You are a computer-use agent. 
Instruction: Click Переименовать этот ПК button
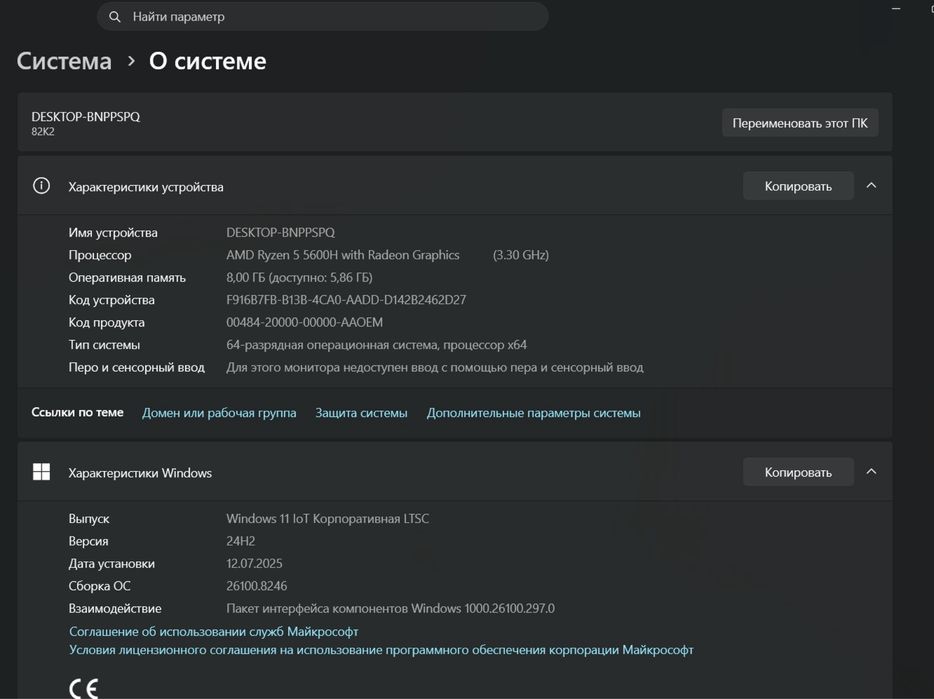(x=800, y=123)
